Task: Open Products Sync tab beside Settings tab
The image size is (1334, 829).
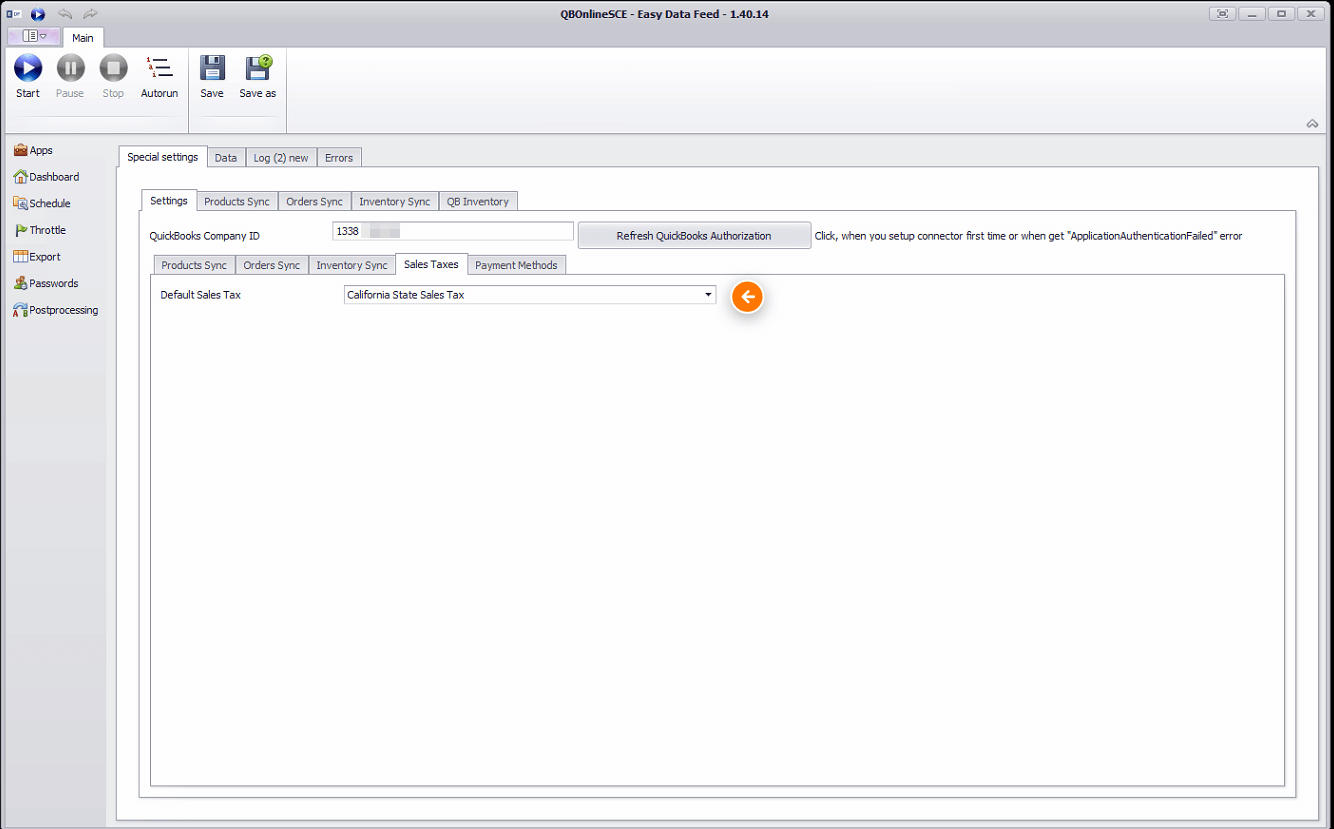Action: tap(237, 201)
